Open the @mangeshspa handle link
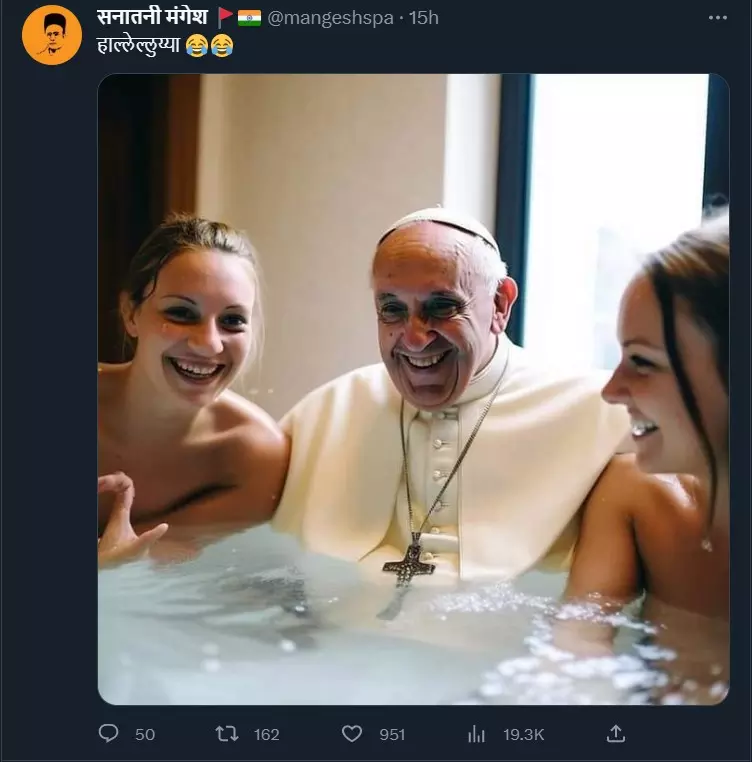This screenshot has width=752, height=762. (x=330, y=18)
